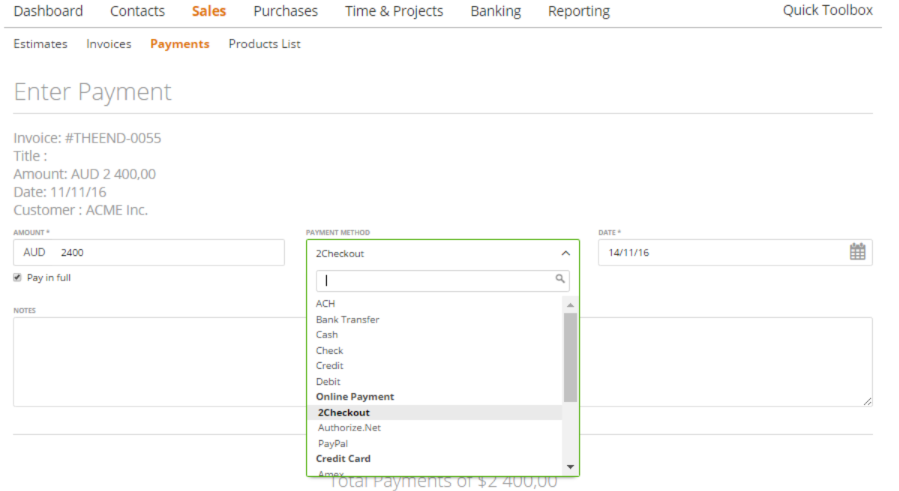
Task: Open the Reporting menu
Action: tap(579, 11)
